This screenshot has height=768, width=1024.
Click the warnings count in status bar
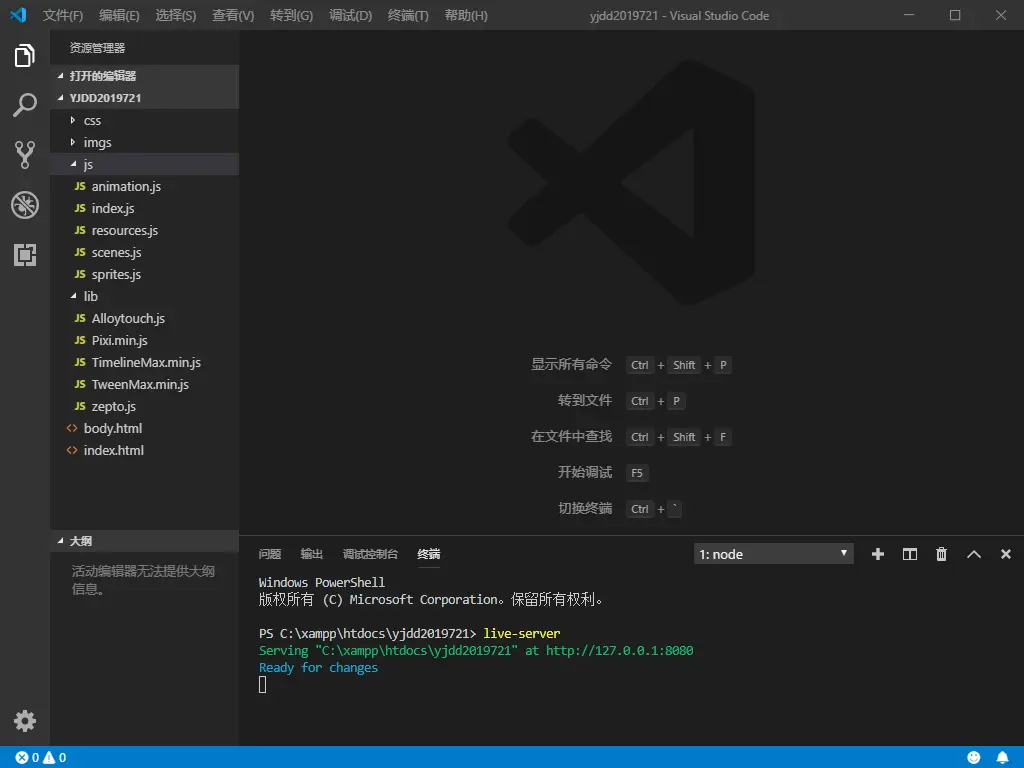55,758
